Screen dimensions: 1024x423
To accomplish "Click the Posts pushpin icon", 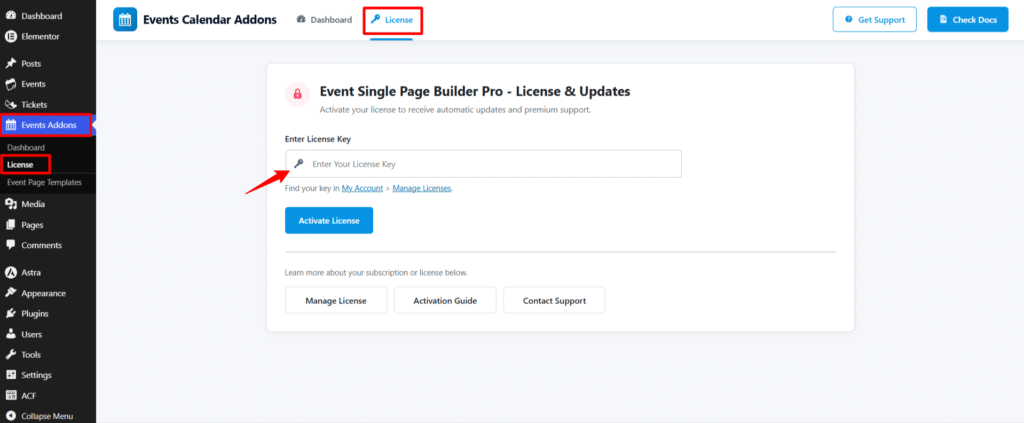I will coord(10,63).
